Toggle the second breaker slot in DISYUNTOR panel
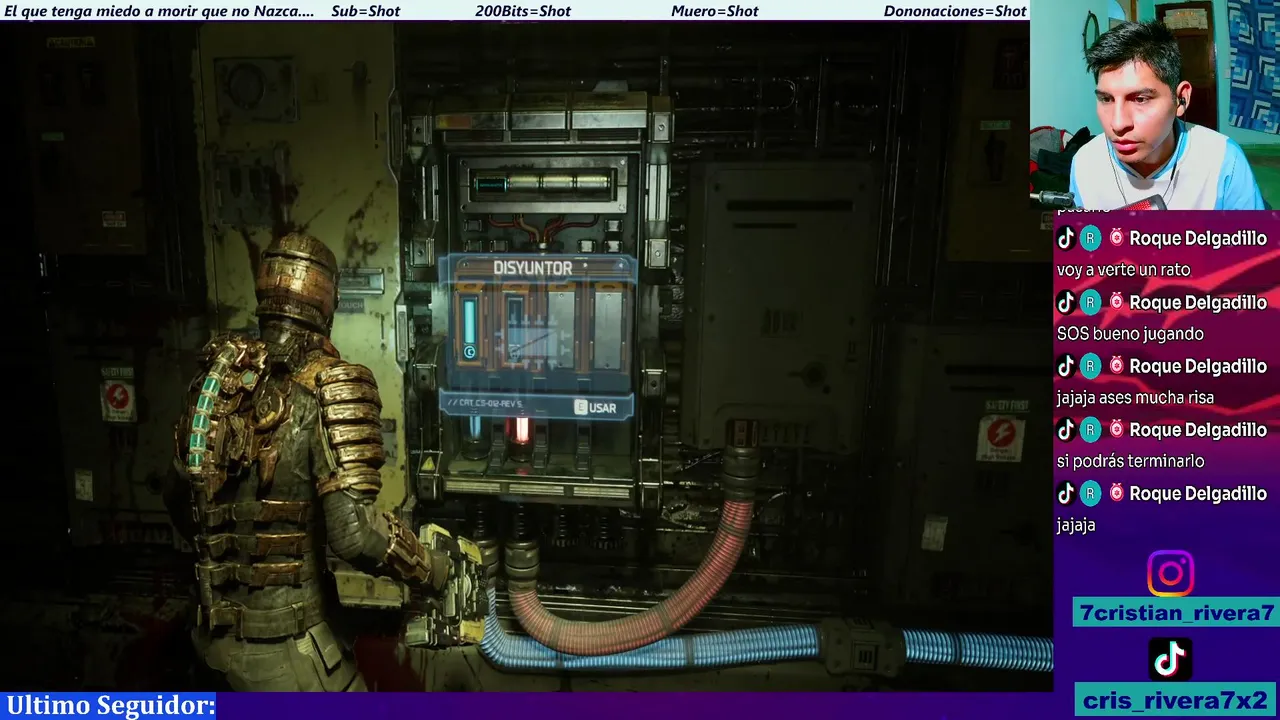Screen dimensions: 1280x720 tap(516, 327)
